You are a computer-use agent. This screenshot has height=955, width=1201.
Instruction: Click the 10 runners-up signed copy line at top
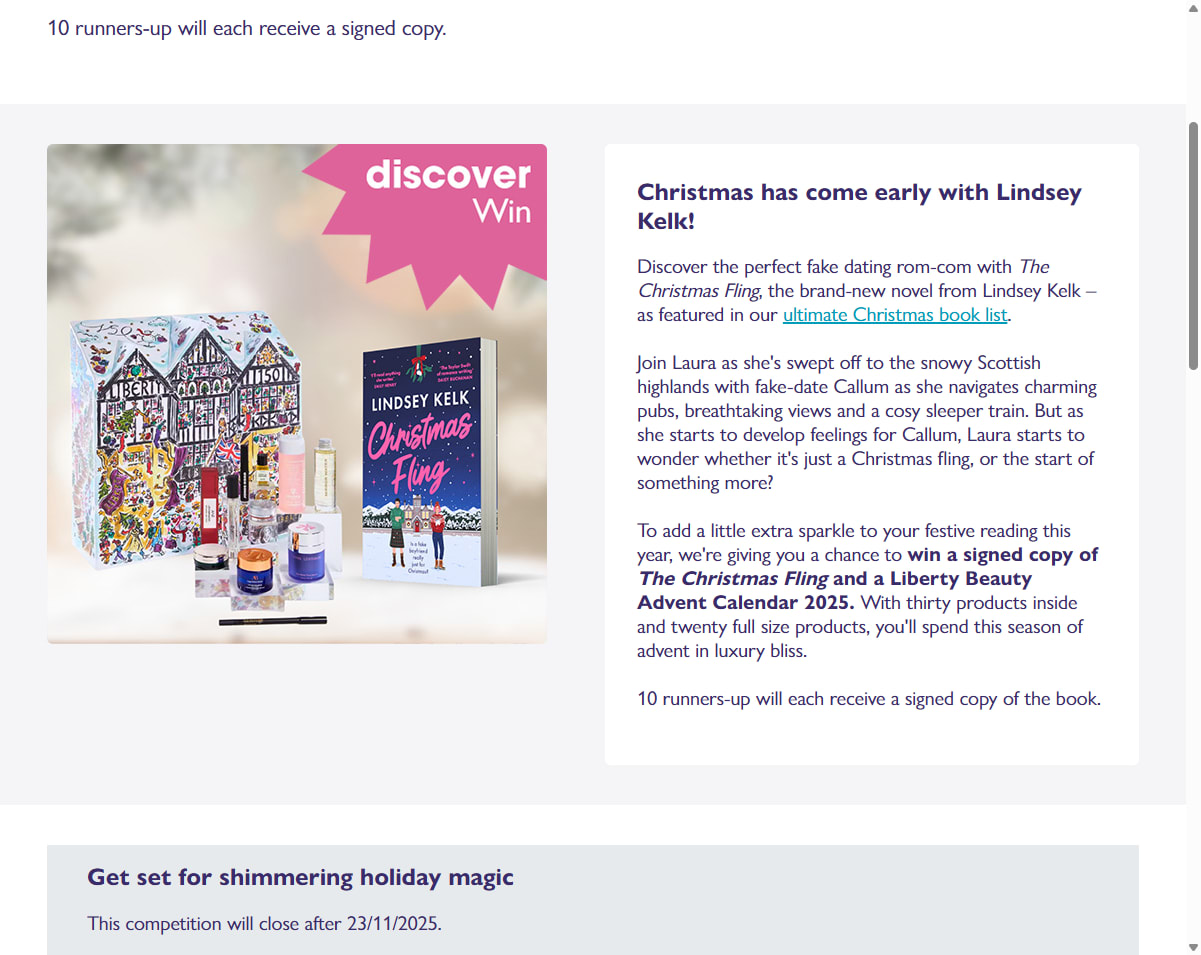click(247, 28)
